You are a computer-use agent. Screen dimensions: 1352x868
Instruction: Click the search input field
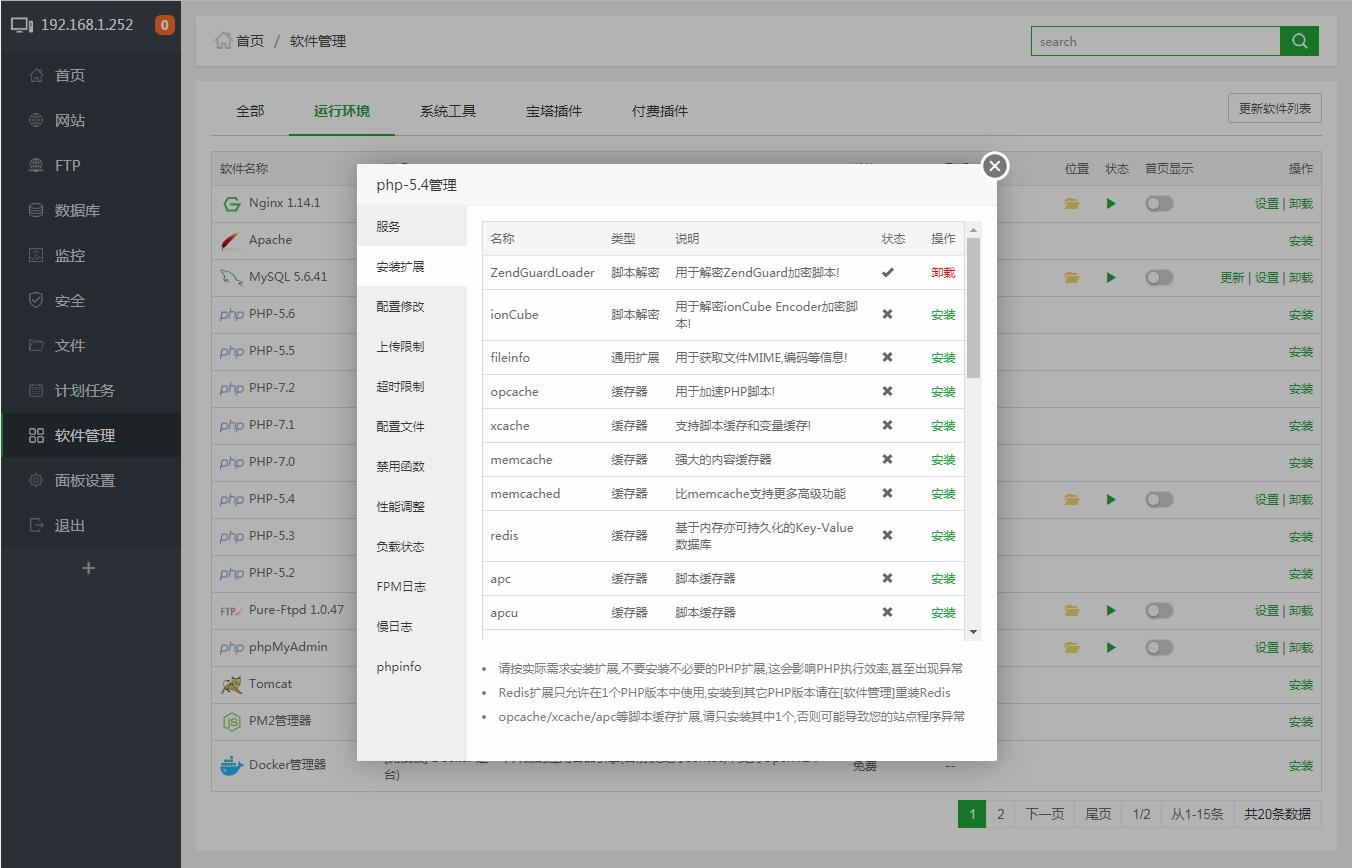1155,40
